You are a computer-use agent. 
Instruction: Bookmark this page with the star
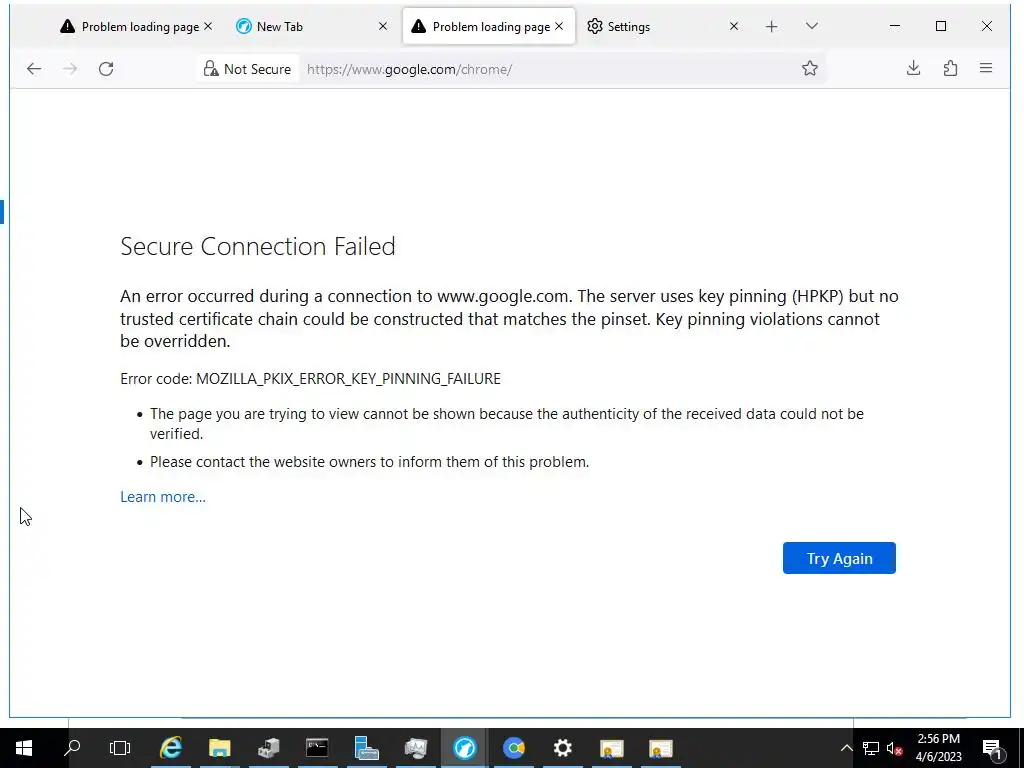810,68
